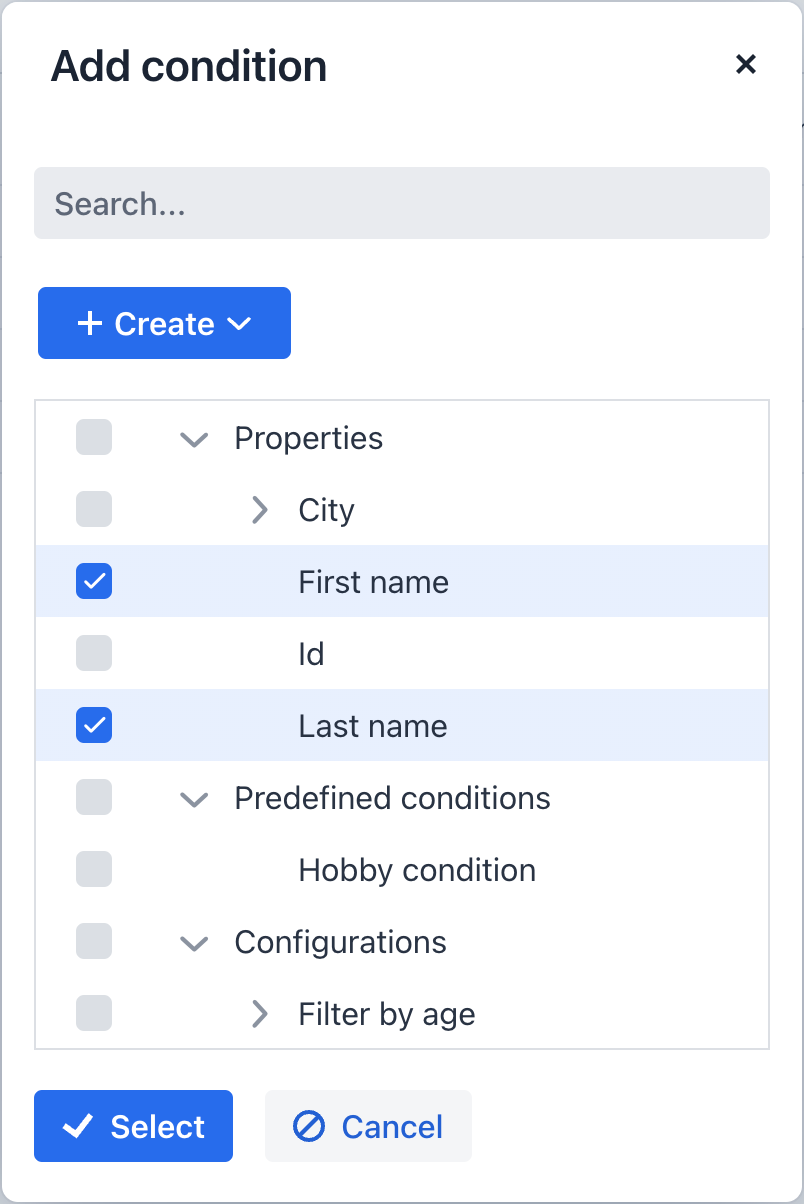Expand the City tree node

[259, 509]
